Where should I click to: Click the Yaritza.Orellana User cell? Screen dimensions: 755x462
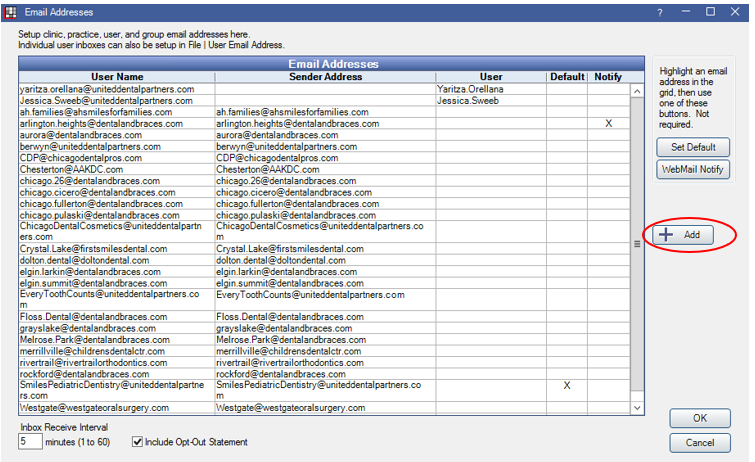tap(491, 89)
